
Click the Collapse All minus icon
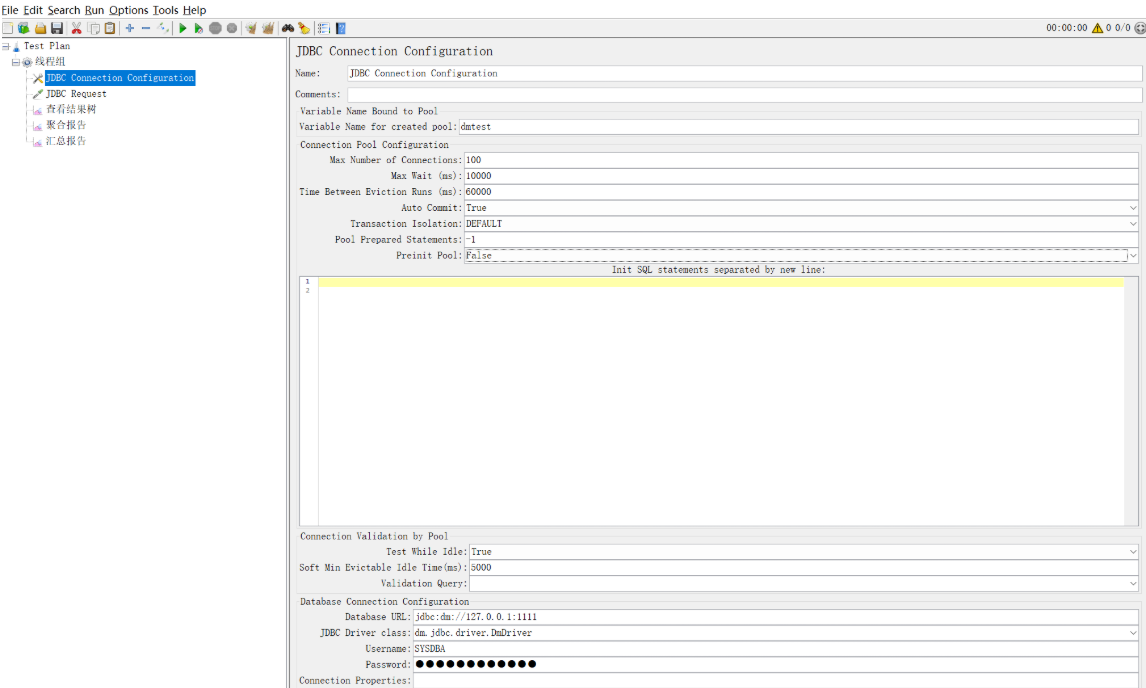coord(145,28)
